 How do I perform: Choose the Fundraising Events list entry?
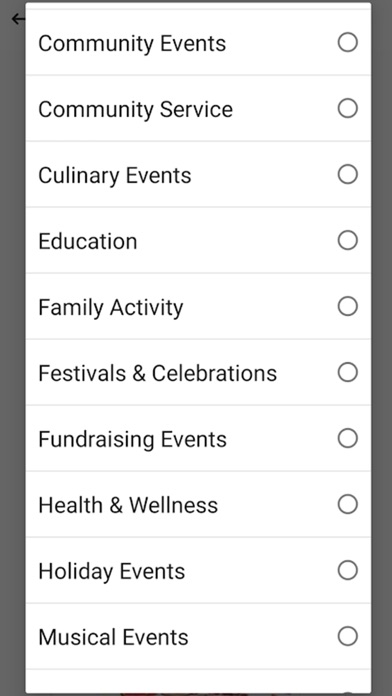pyautogui.click(x=198, y=438)
